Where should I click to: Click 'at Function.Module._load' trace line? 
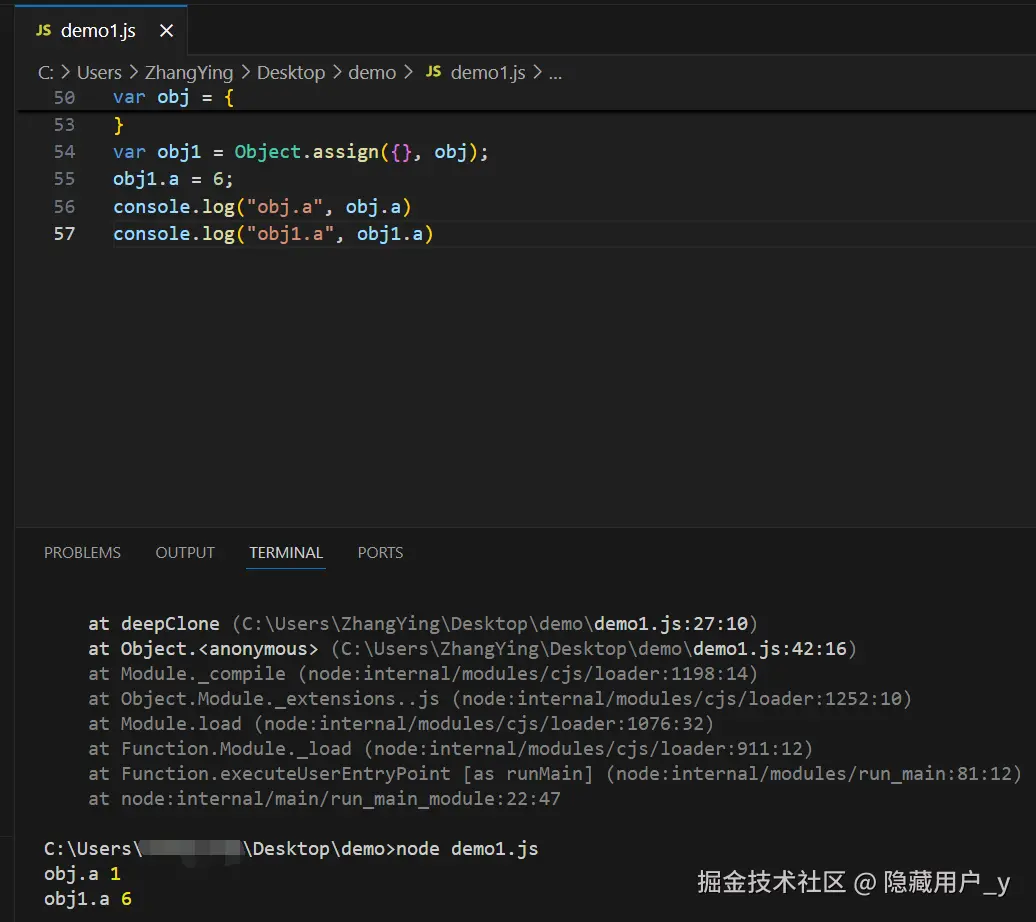[451, 749]
